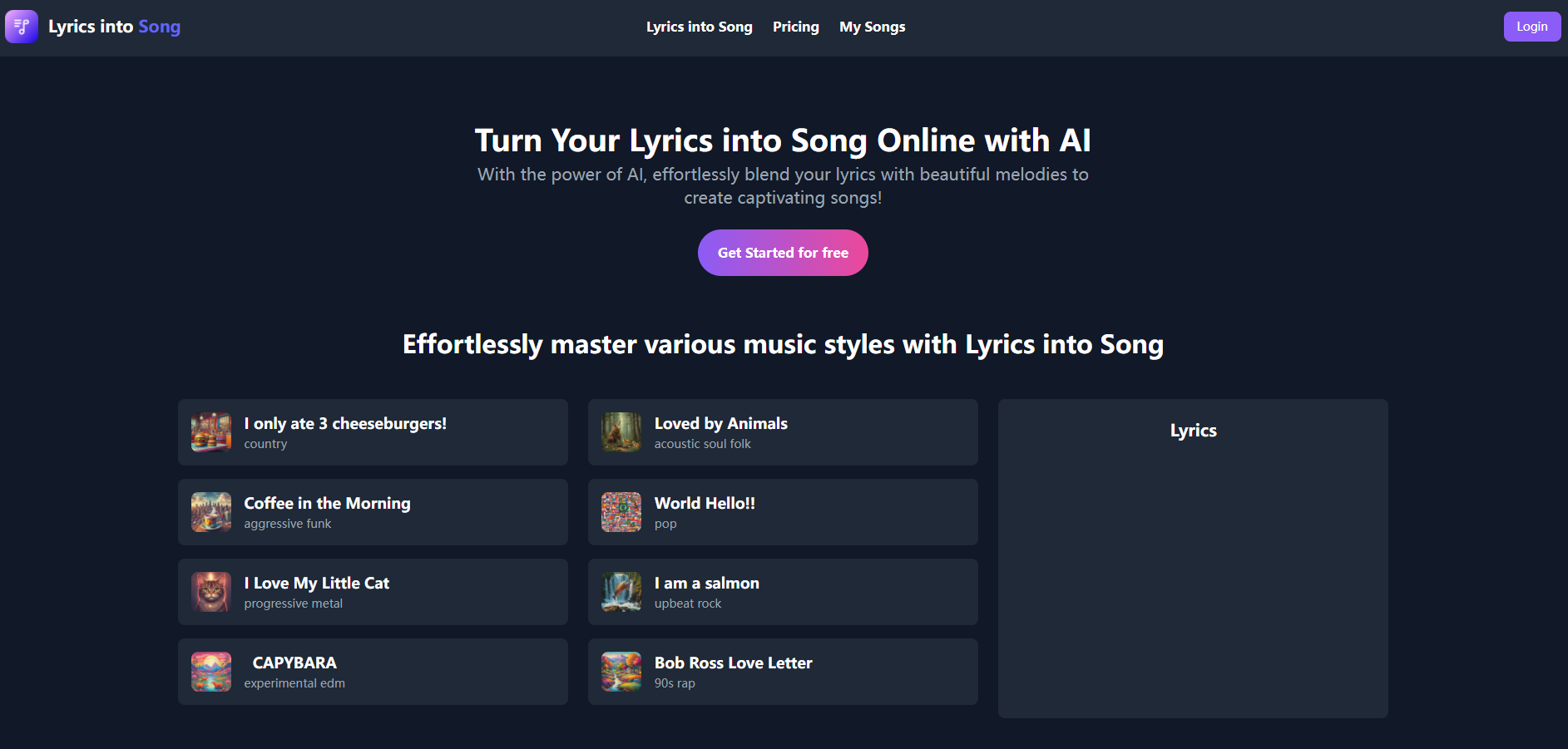This screenshot has height=749, width=1568.
Task: Click the Lyrics panel heading
Action: pyautogui.click(x=1193, y=431)
